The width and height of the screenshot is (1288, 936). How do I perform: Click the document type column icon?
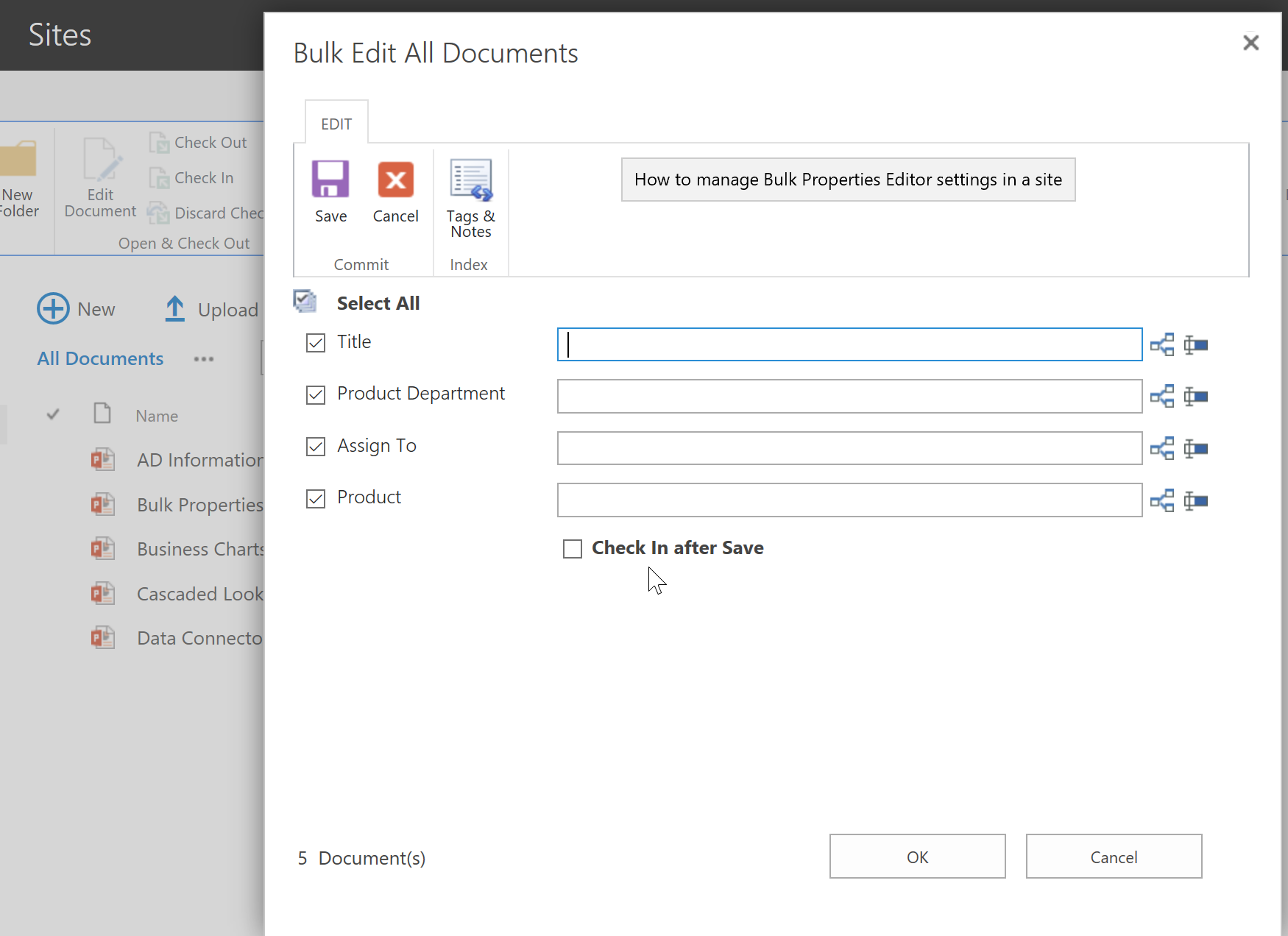(x=102, y=413)
